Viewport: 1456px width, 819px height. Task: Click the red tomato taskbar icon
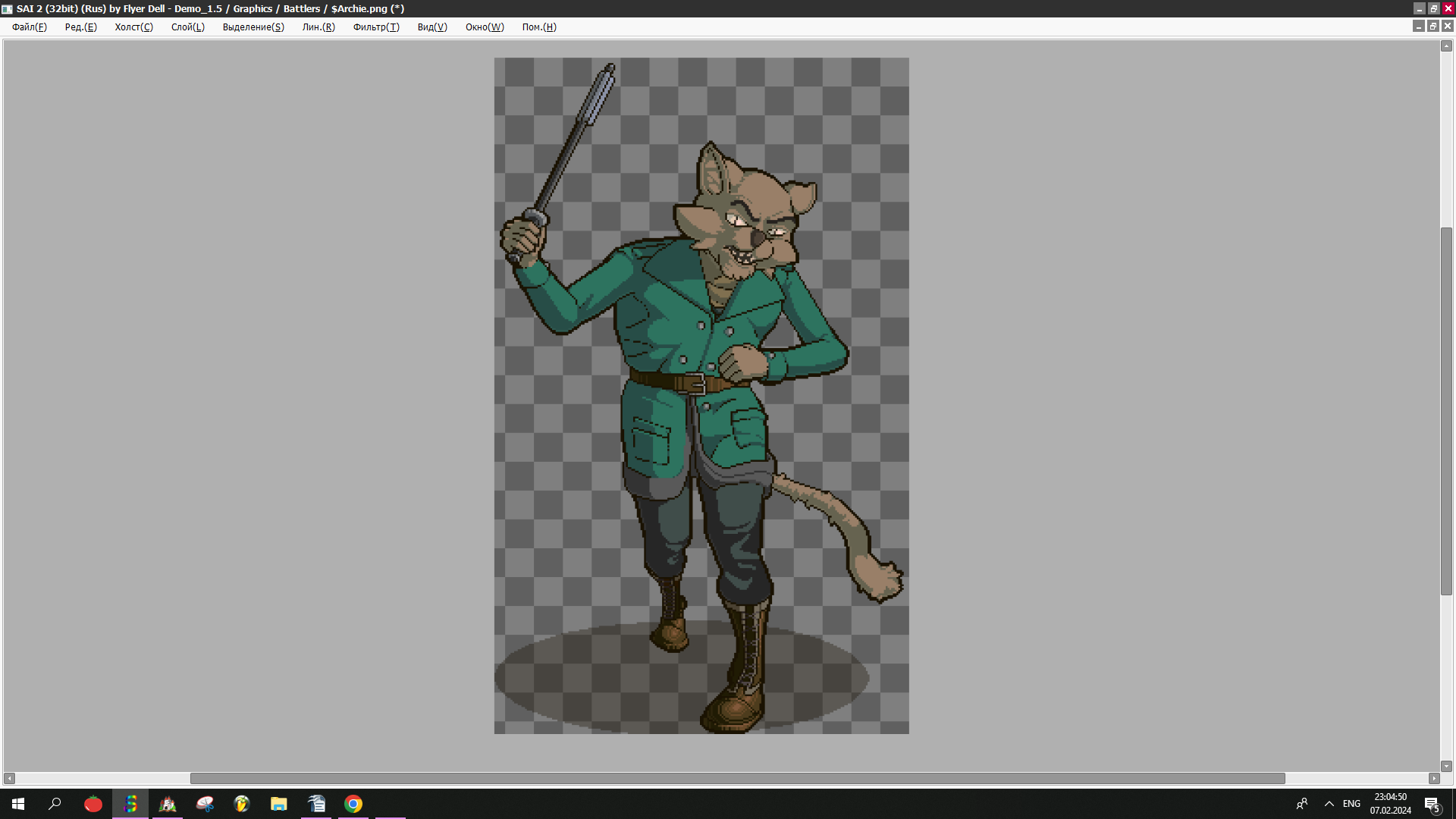point(93,804)
